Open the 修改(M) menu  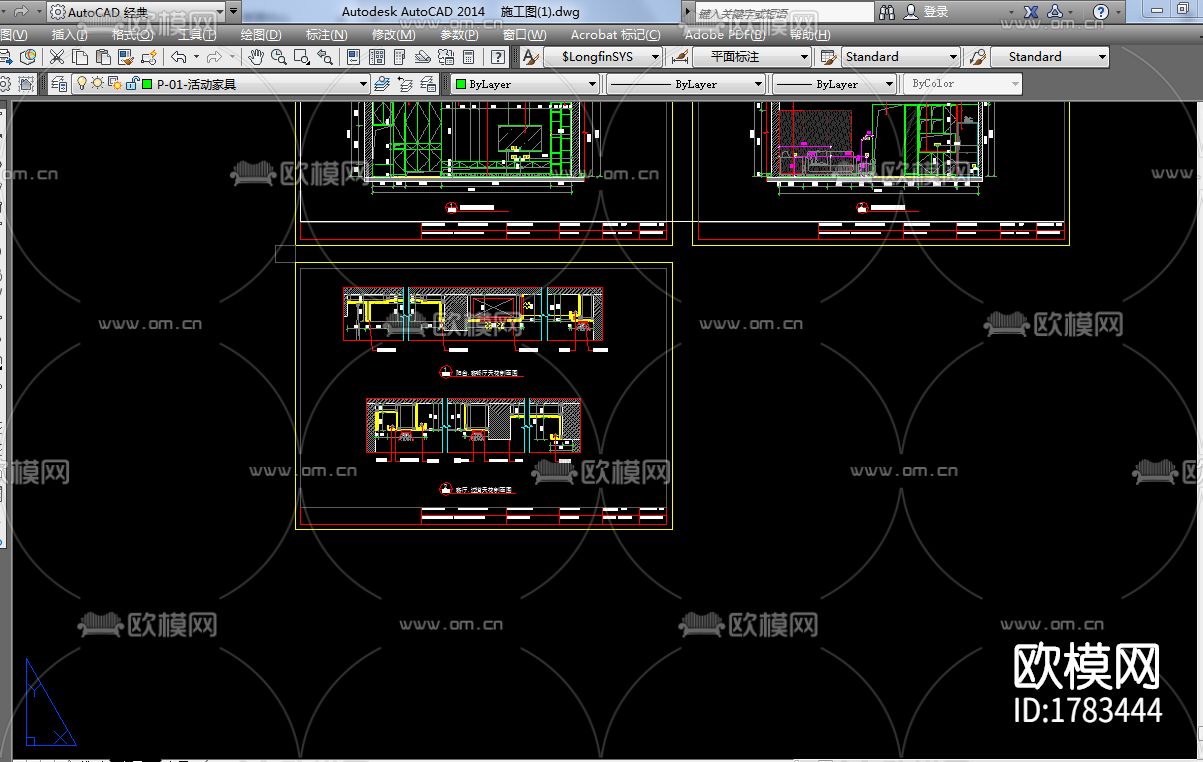pyautogui.click(x=393, y=34)
